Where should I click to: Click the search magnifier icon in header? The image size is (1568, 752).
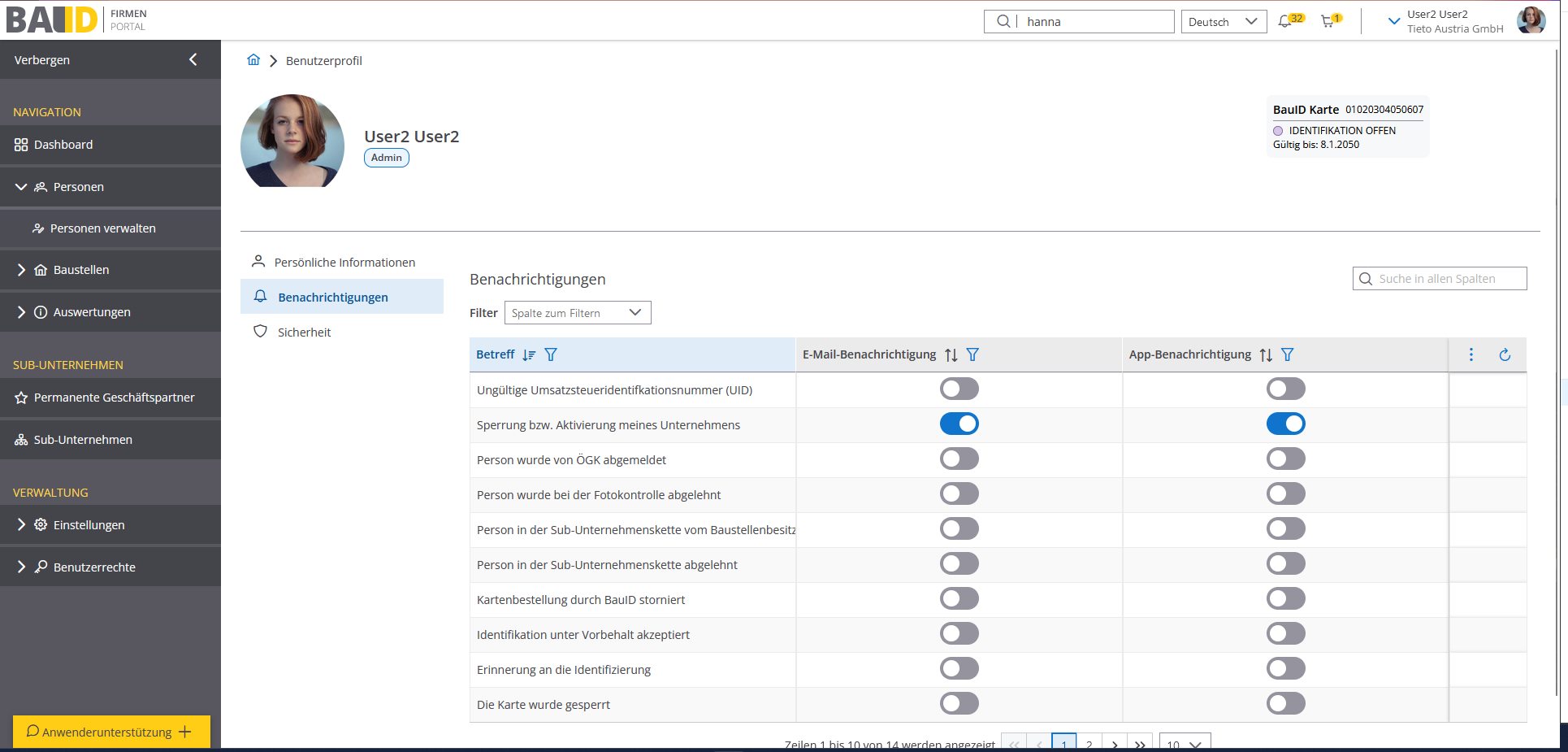(1003, 21)
